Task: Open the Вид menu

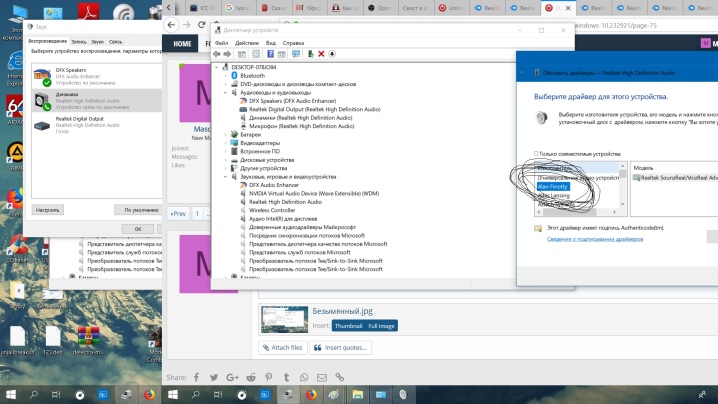Action: (x=271, y=43)
